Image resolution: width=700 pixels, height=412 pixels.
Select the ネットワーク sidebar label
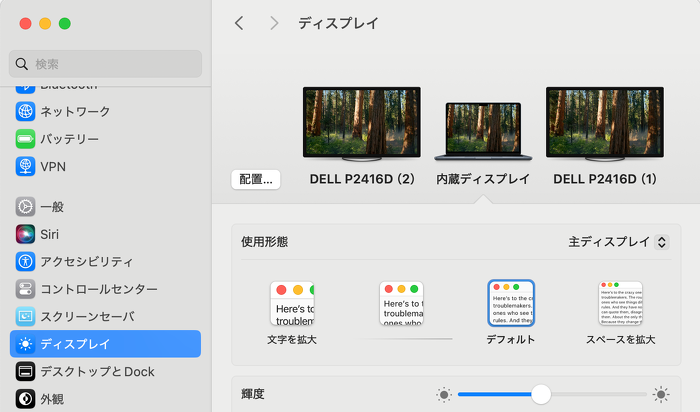(75, 112)
